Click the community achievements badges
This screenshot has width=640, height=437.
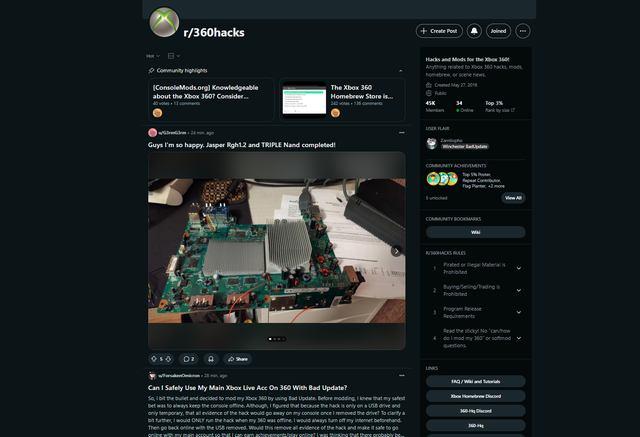pyautogui.click(x=442, y=179)
